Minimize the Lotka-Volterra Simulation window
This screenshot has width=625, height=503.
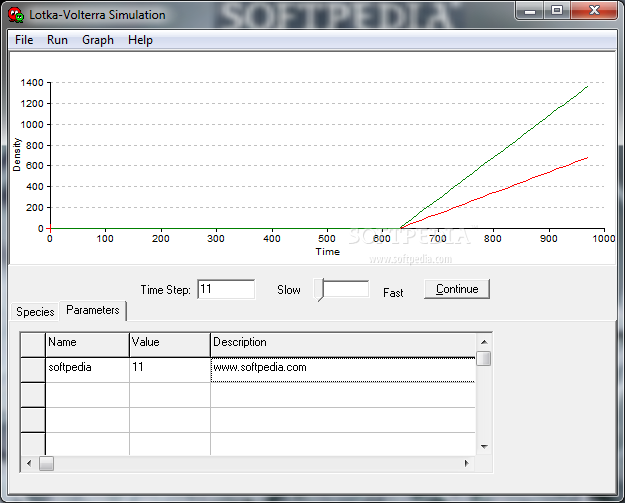(530, 10)
